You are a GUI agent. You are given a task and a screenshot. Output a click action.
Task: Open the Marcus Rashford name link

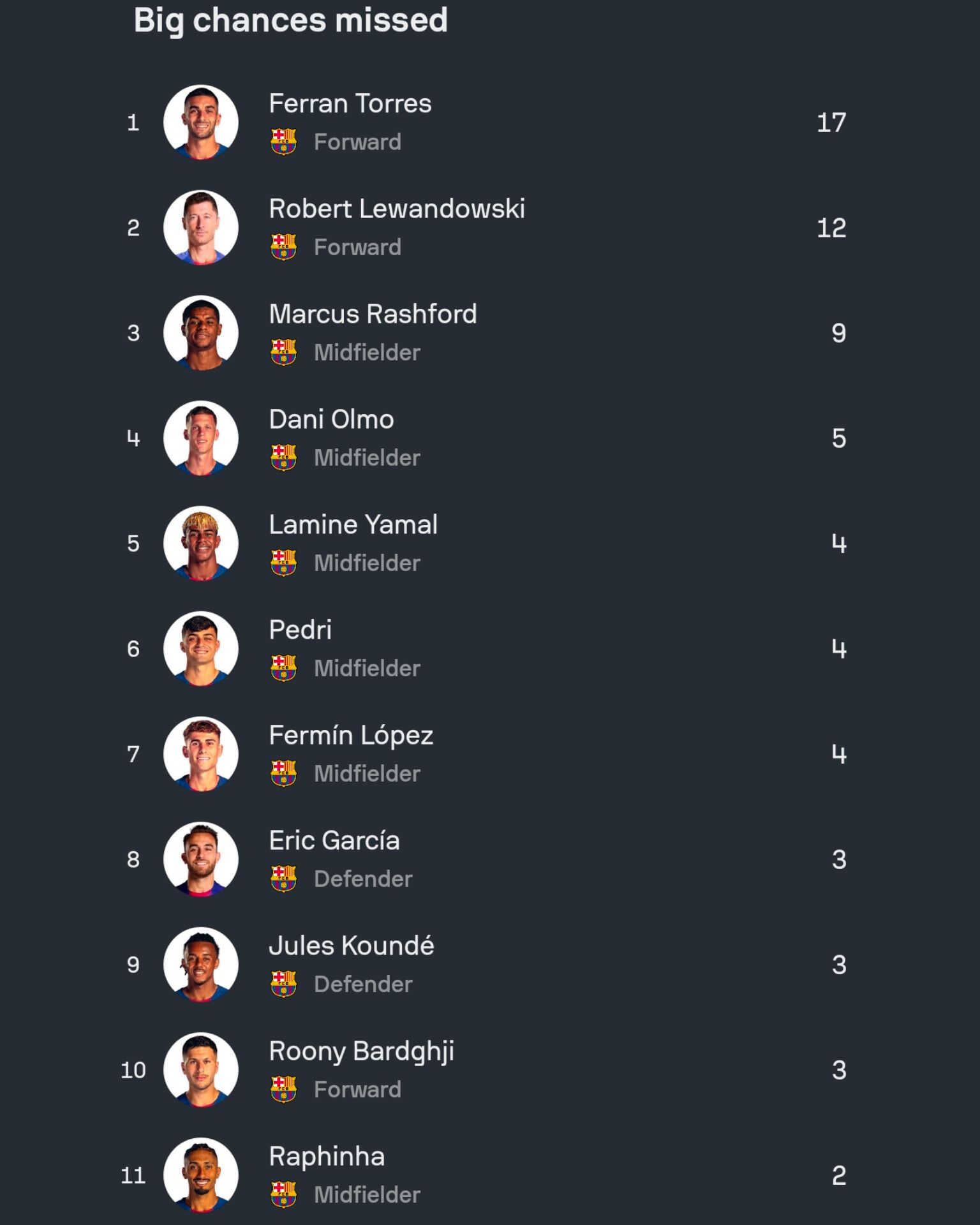pos(373,314)
